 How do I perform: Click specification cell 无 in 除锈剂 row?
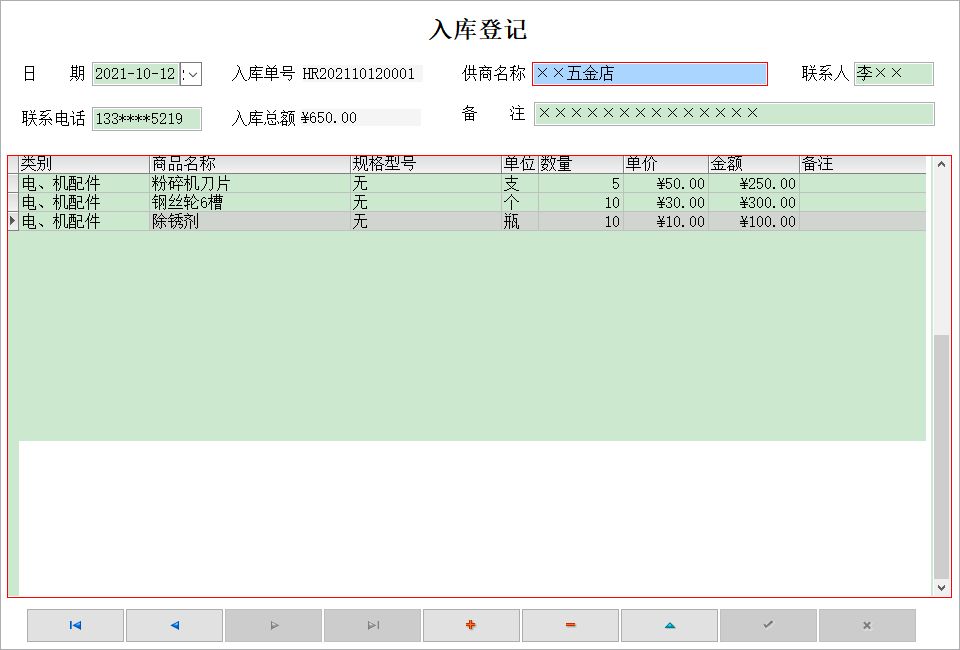(426, 222)
